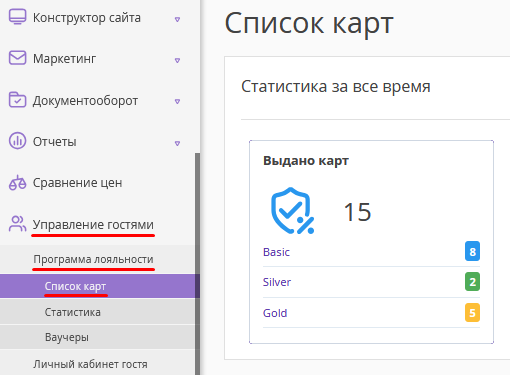The width and height of the screenshot is (510, 375).
Task: Click the sidebar vertical scrollbar
Action: (197, 263)
